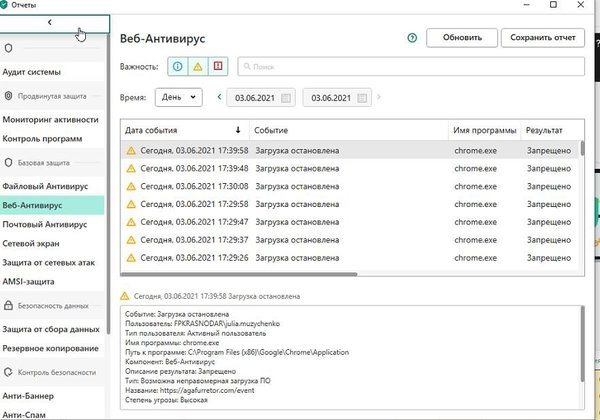The image size is (600, 420).
Task: Toggle the warning importance filter
Action: [x=197, y=67]
